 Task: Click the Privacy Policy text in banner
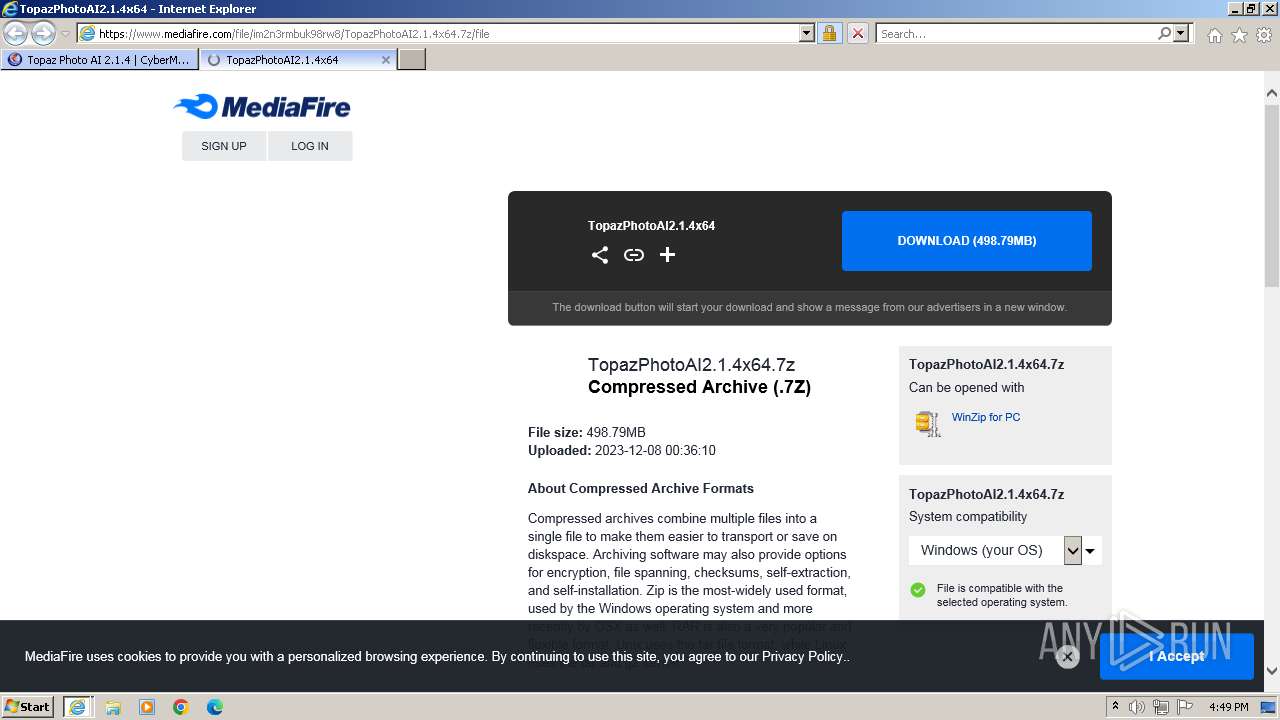tap(803, 657)
